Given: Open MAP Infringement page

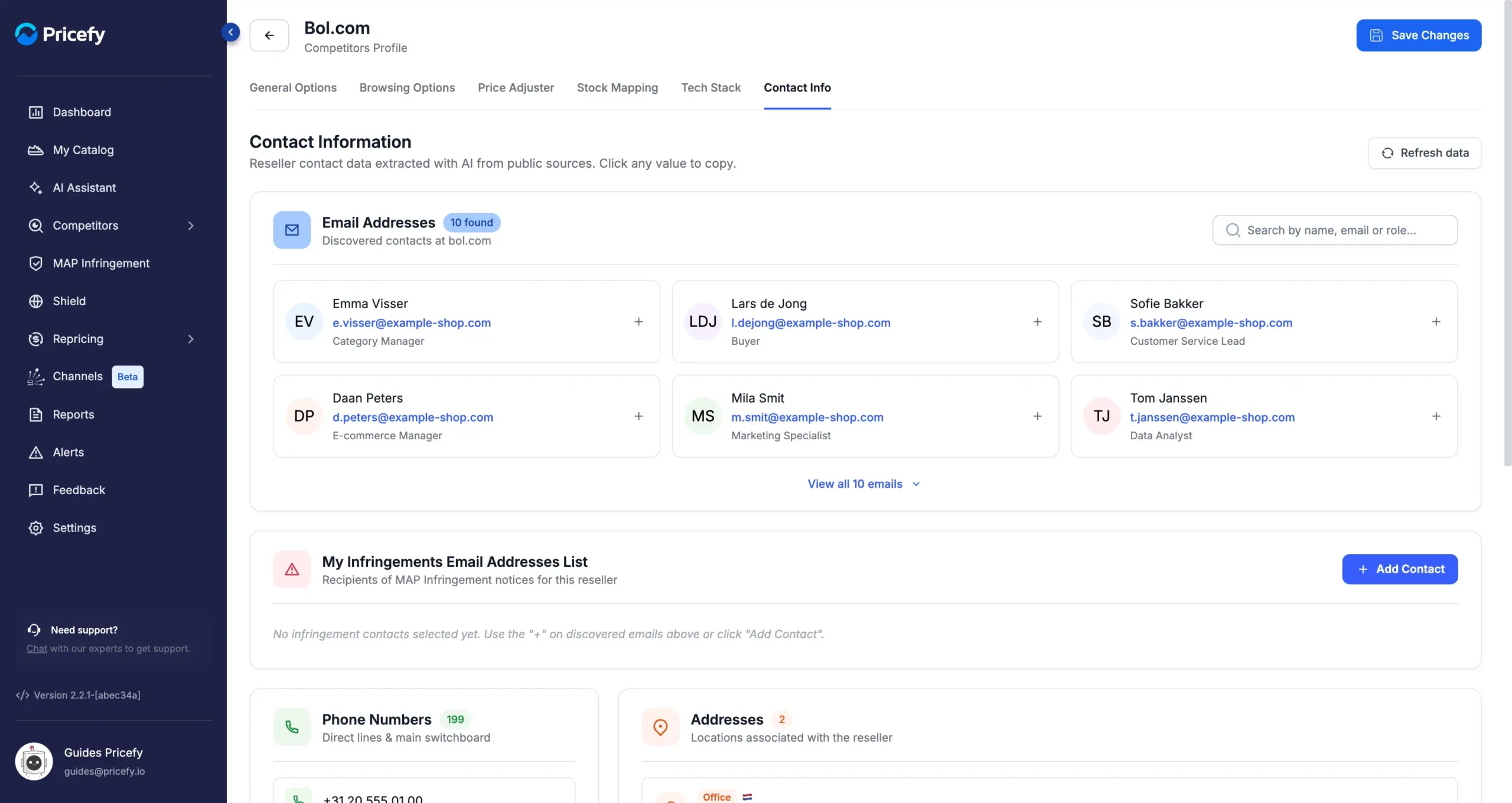Looking at the screenshot, I should coord(101,263).
